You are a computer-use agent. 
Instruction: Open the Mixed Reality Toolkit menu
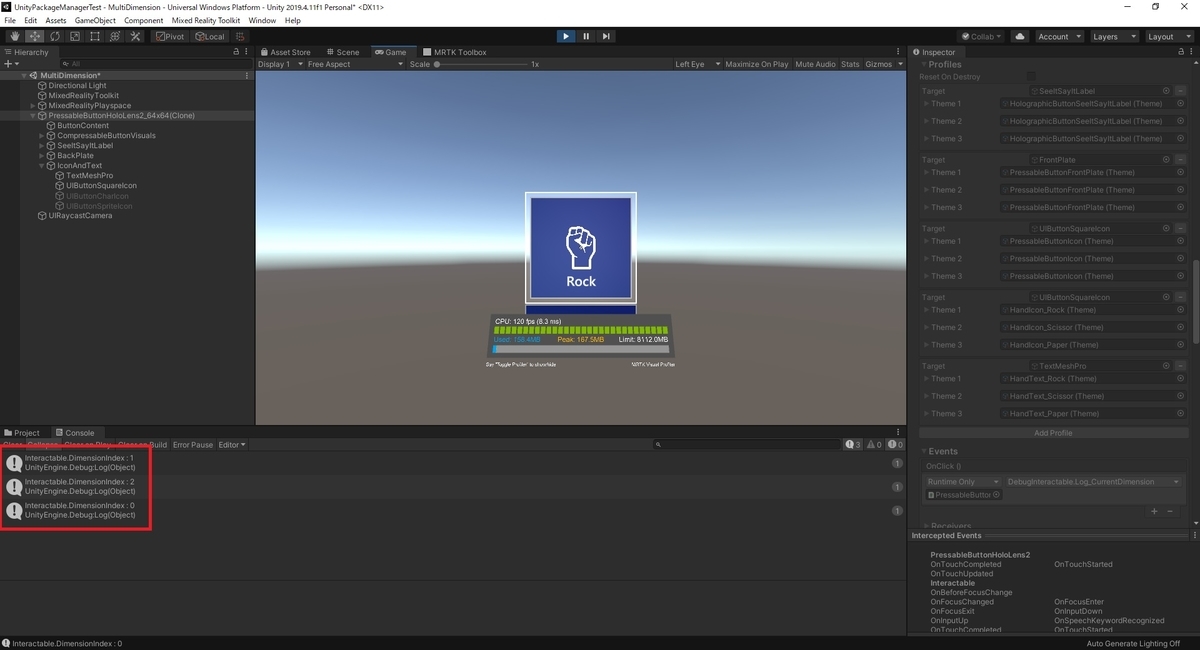click(206, 20)
